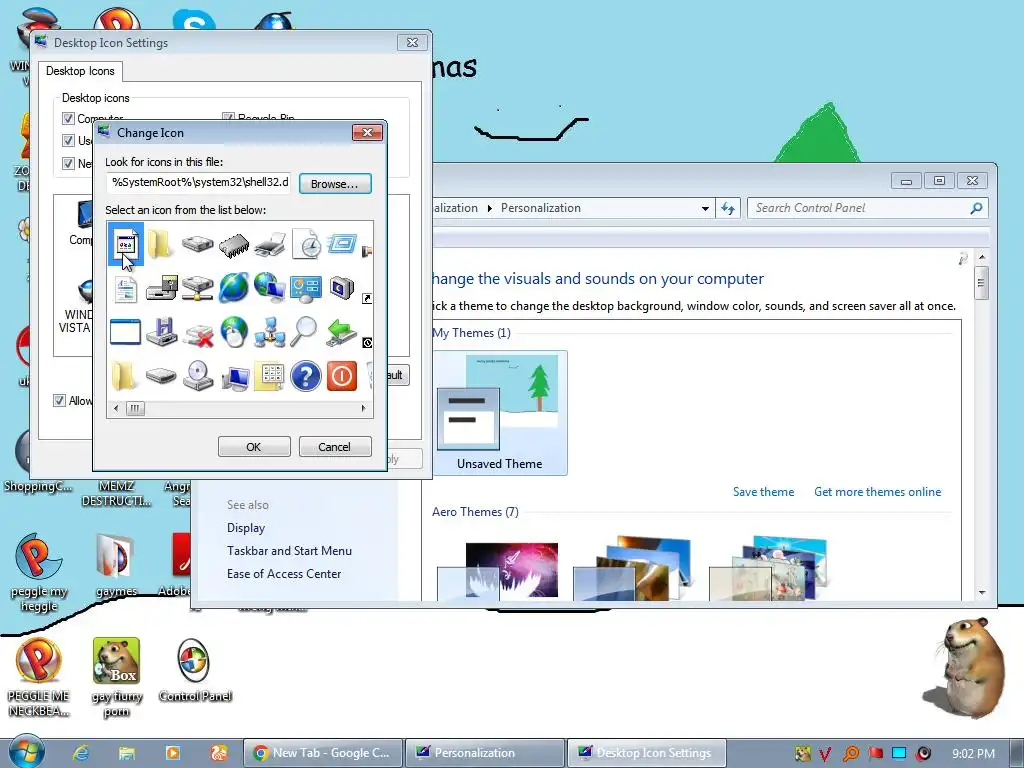Viewport: 1024px width, 768px height.
Task: Click the help icon in Personalization window
Action: click(x=963, y=259)
